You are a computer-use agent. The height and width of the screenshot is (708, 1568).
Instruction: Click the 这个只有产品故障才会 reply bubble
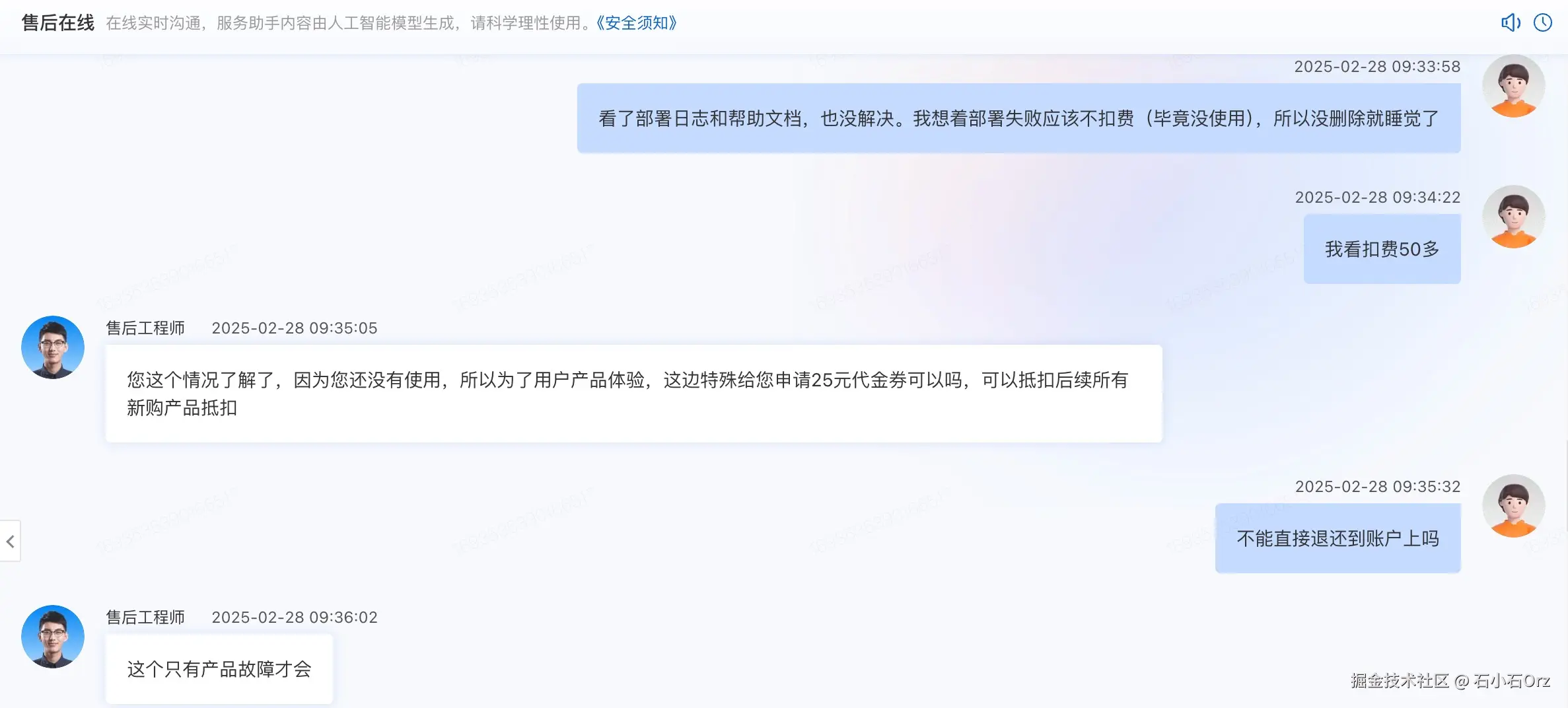tap(219, 669)
